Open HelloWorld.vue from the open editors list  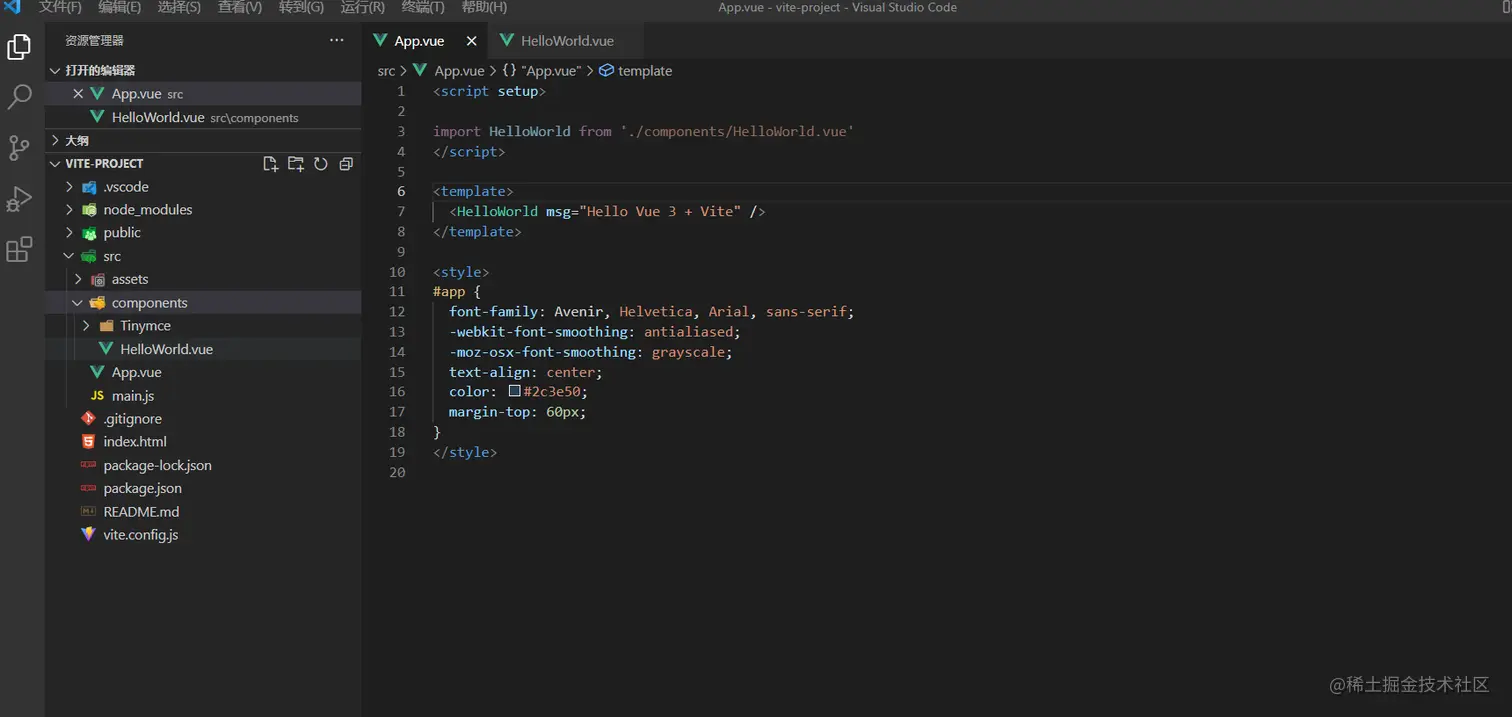204,117
